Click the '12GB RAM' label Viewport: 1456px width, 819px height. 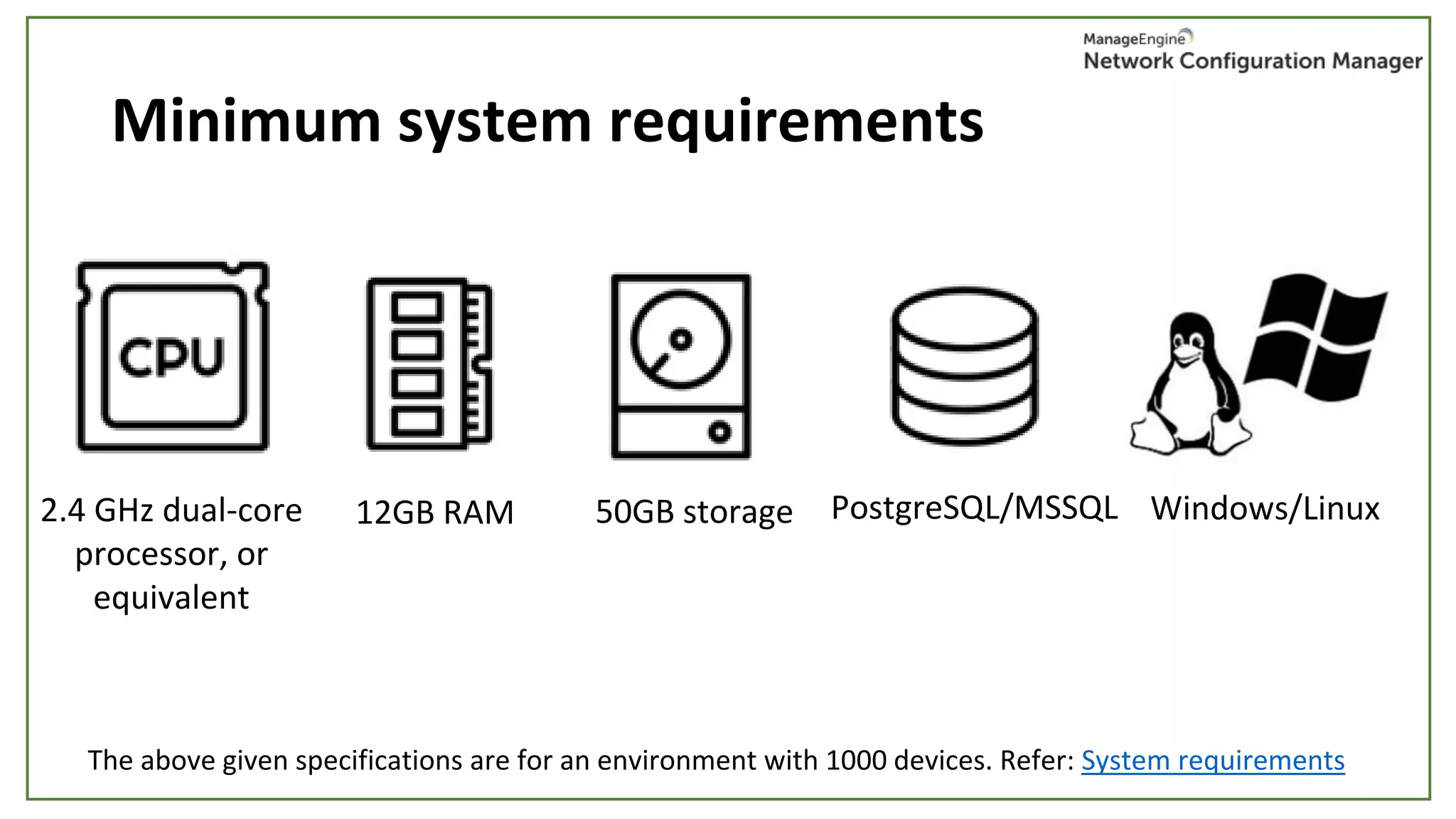[434, 513]
